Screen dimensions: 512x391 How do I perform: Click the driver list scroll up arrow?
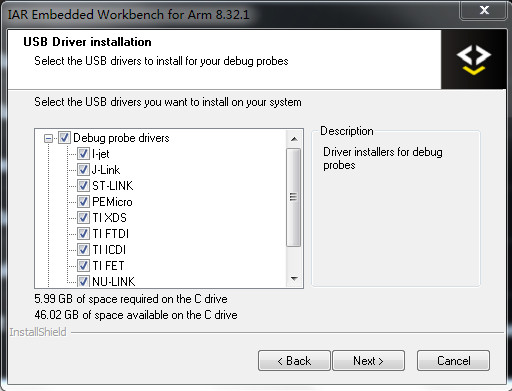click(294, 139)
